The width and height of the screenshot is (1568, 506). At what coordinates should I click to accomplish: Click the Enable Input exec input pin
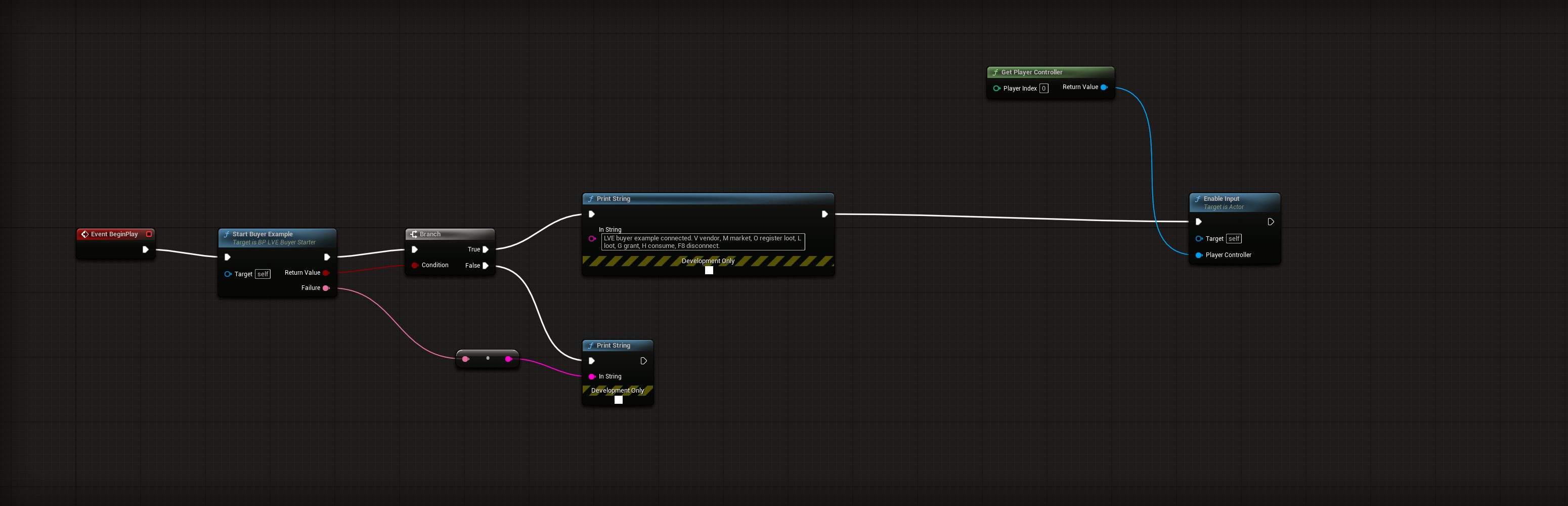coord(1199,222)
